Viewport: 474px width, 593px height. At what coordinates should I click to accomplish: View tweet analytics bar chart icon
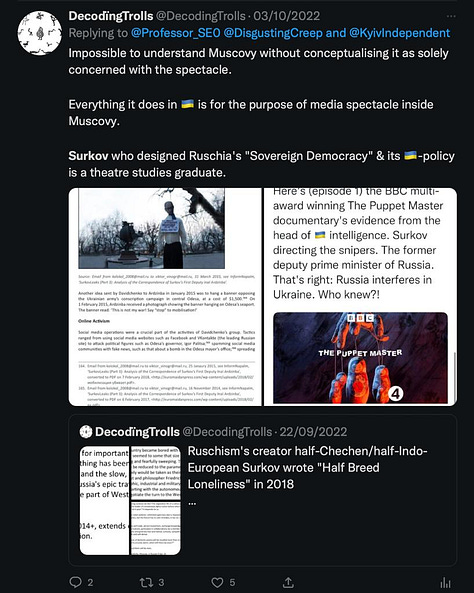(x=446, y=582)
